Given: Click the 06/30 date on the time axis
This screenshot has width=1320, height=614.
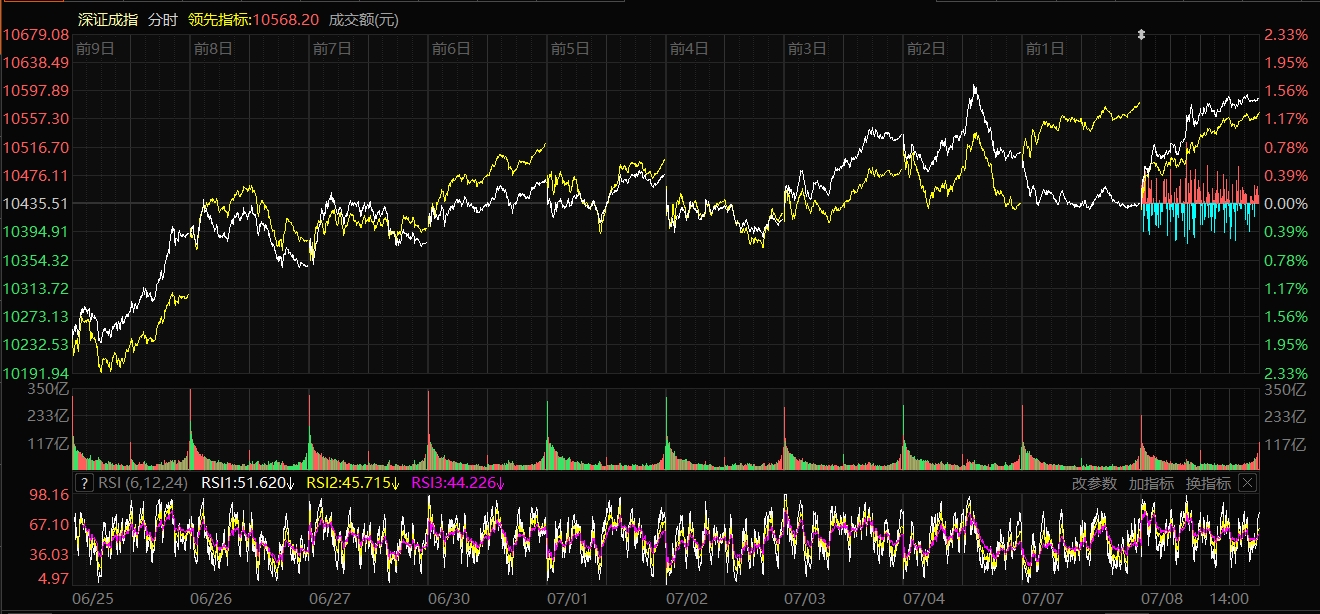Looking at the screenshot, I should (x=449, y=598).
